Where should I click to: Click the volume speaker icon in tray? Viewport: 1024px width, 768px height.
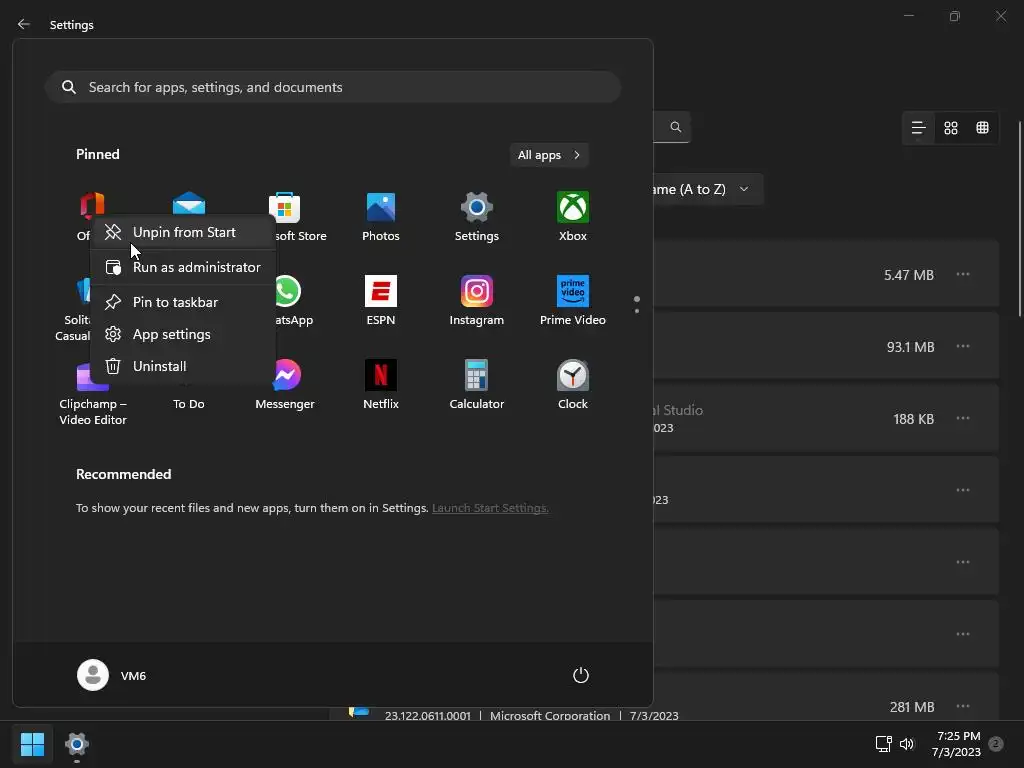pos(906,744)
